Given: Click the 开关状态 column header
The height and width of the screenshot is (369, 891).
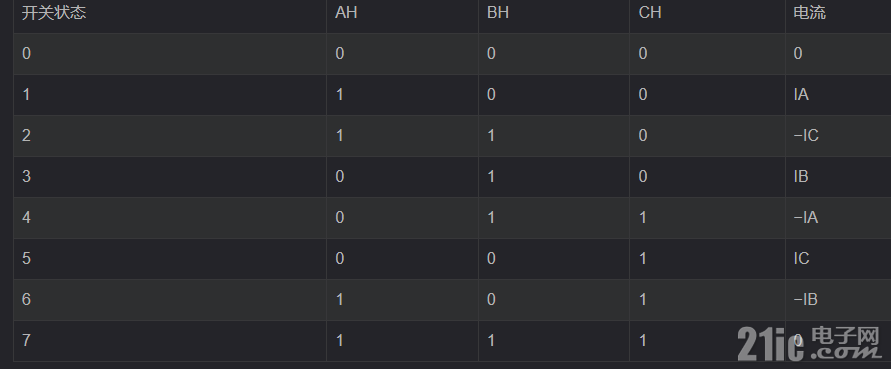Looking at the screenshot, I should (54, 13).
